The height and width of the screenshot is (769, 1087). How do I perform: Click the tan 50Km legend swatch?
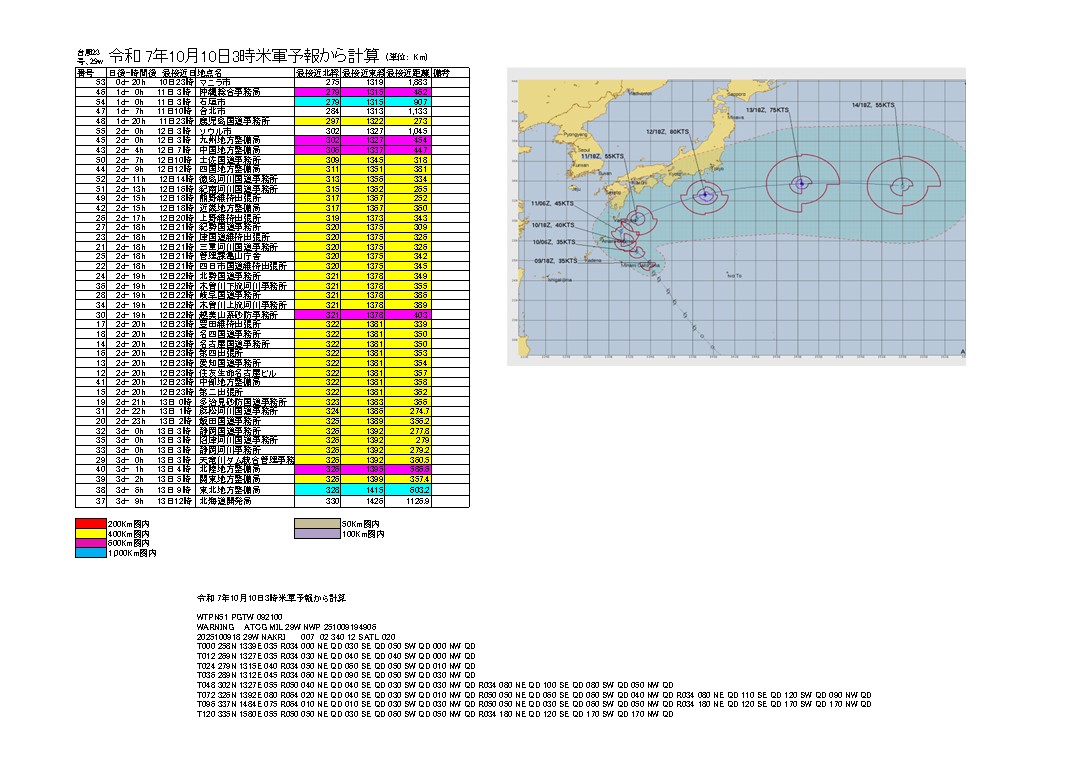click(x=317, y=523)
